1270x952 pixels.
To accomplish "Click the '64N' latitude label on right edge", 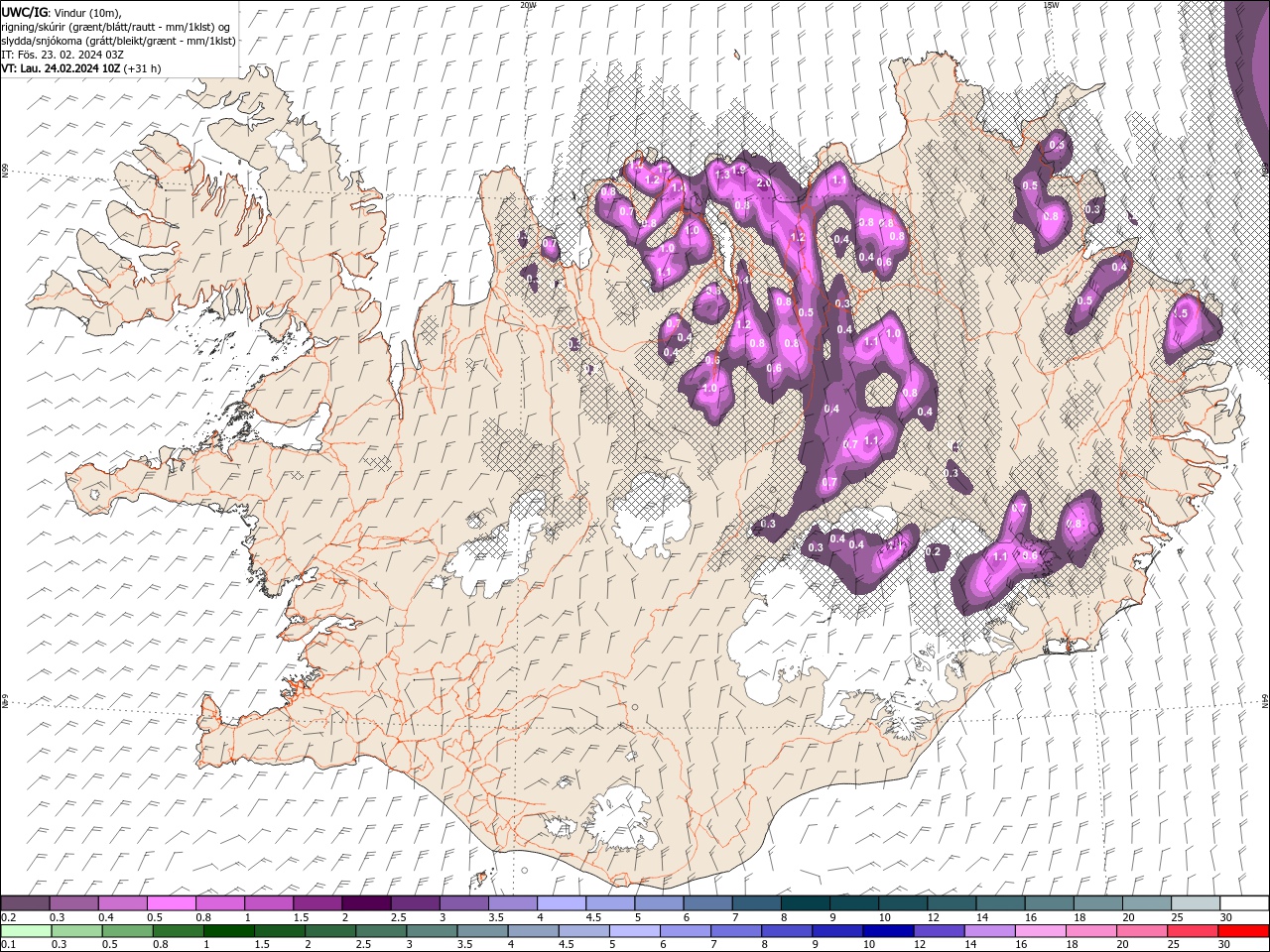I will (1265, 700).
